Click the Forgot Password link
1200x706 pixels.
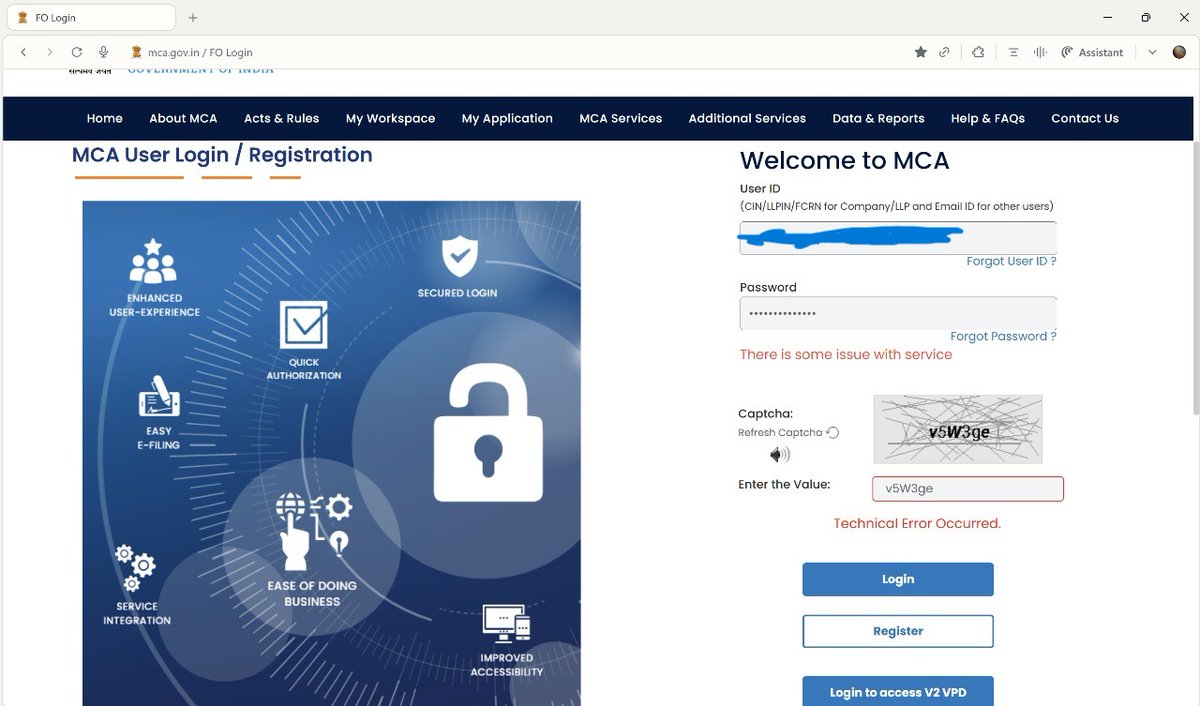click(1003, 336)
